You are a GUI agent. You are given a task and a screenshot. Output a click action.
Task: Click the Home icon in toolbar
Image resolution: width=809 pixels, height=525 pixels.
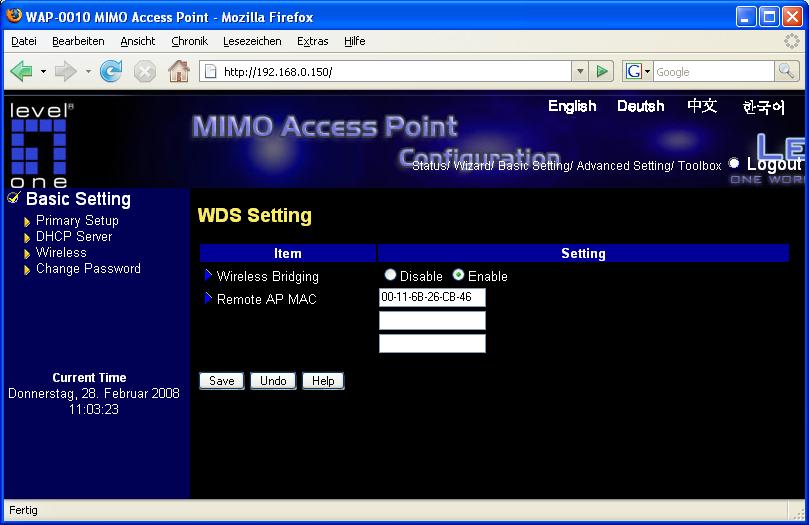coord(178,71)
